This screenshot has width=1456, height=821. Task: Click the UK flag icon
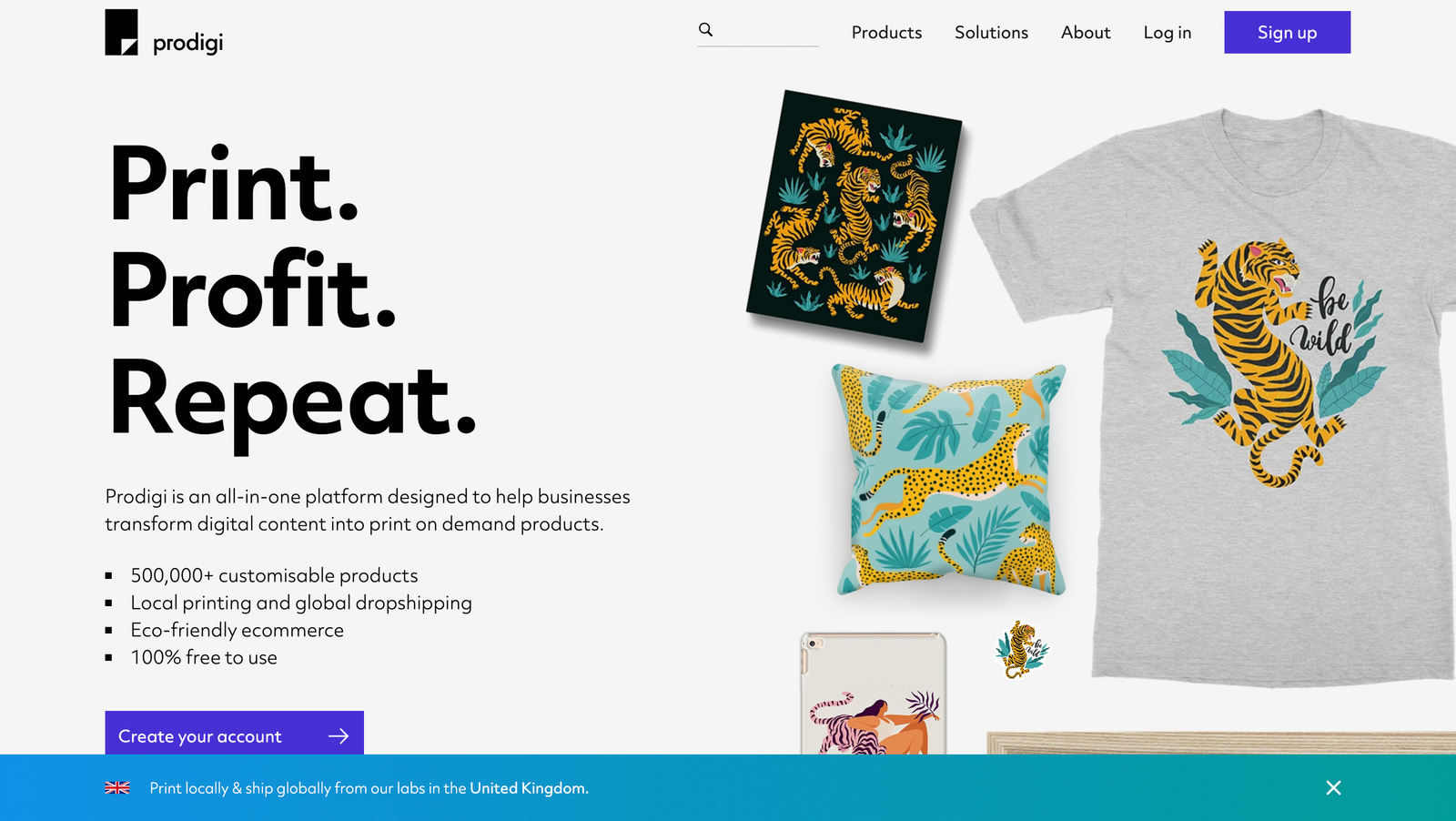[117, 788]
